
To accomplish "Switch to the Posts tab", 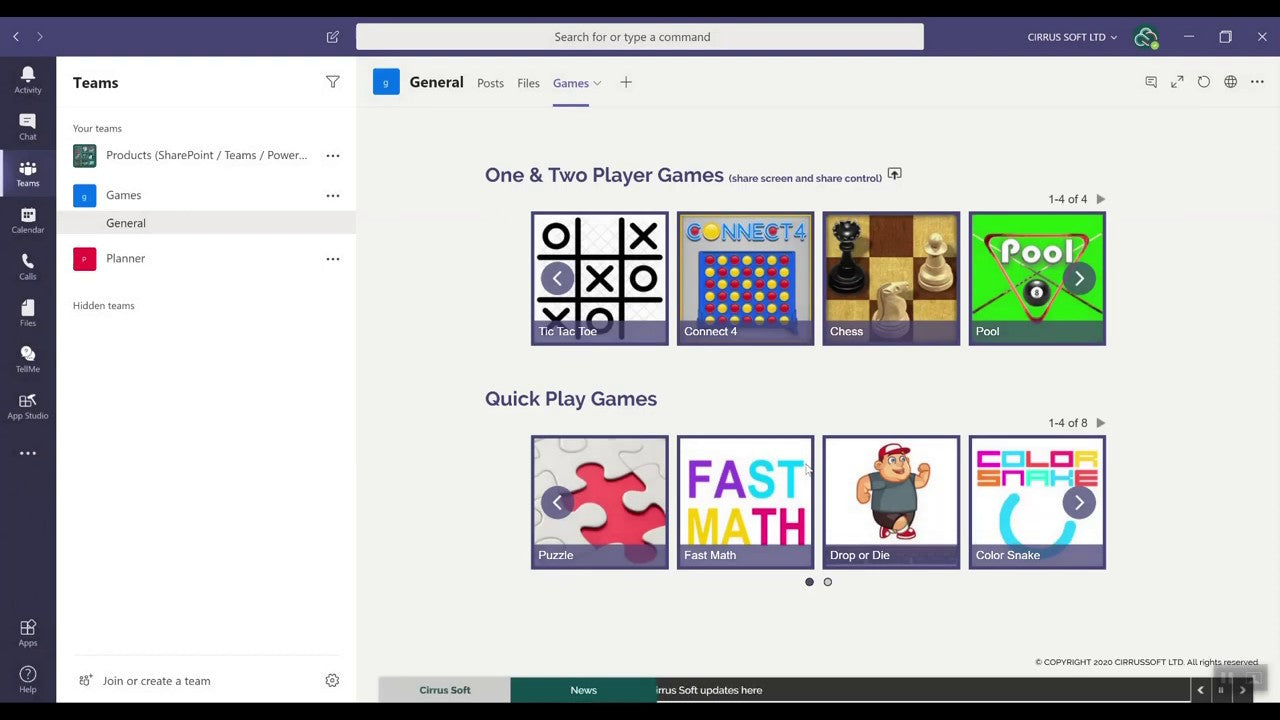I will pos(490,83).
